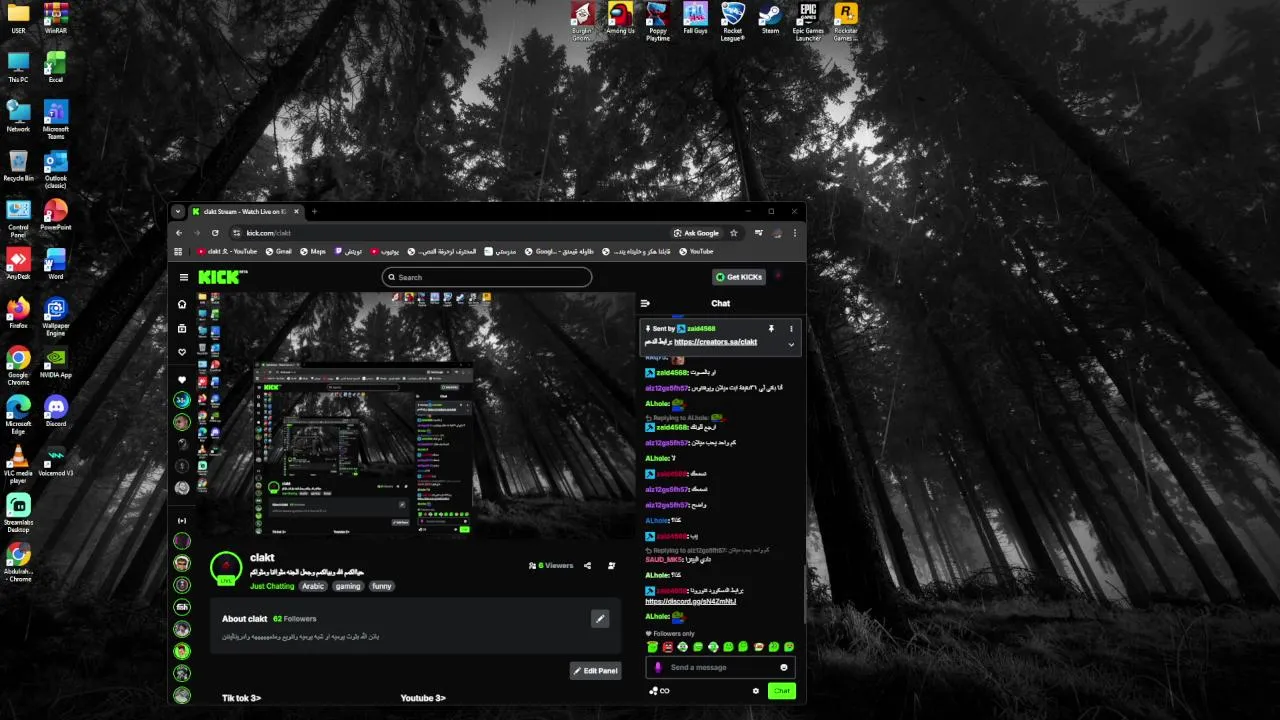Screen dimensions: 1280x720
Task: Open pinned message three-dot options
Action: point(791,328)
